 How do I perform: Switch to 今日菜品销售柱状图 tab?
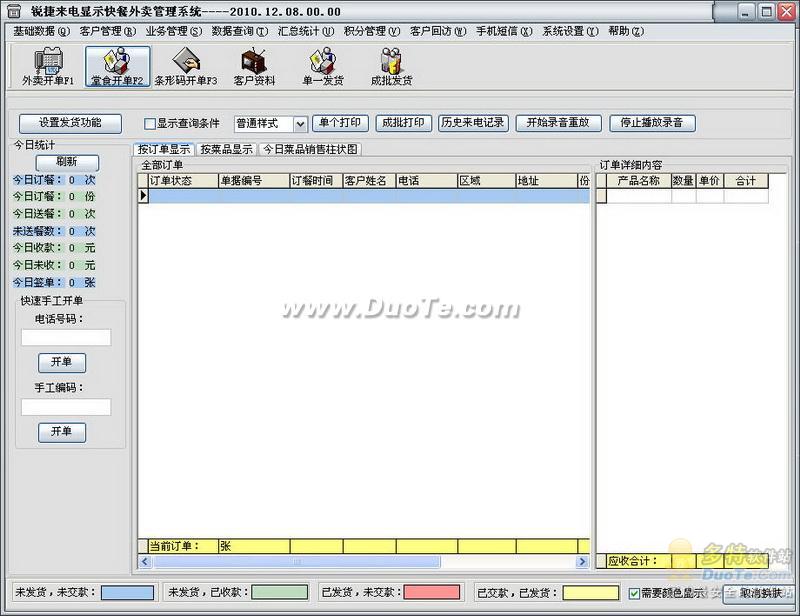310,149
